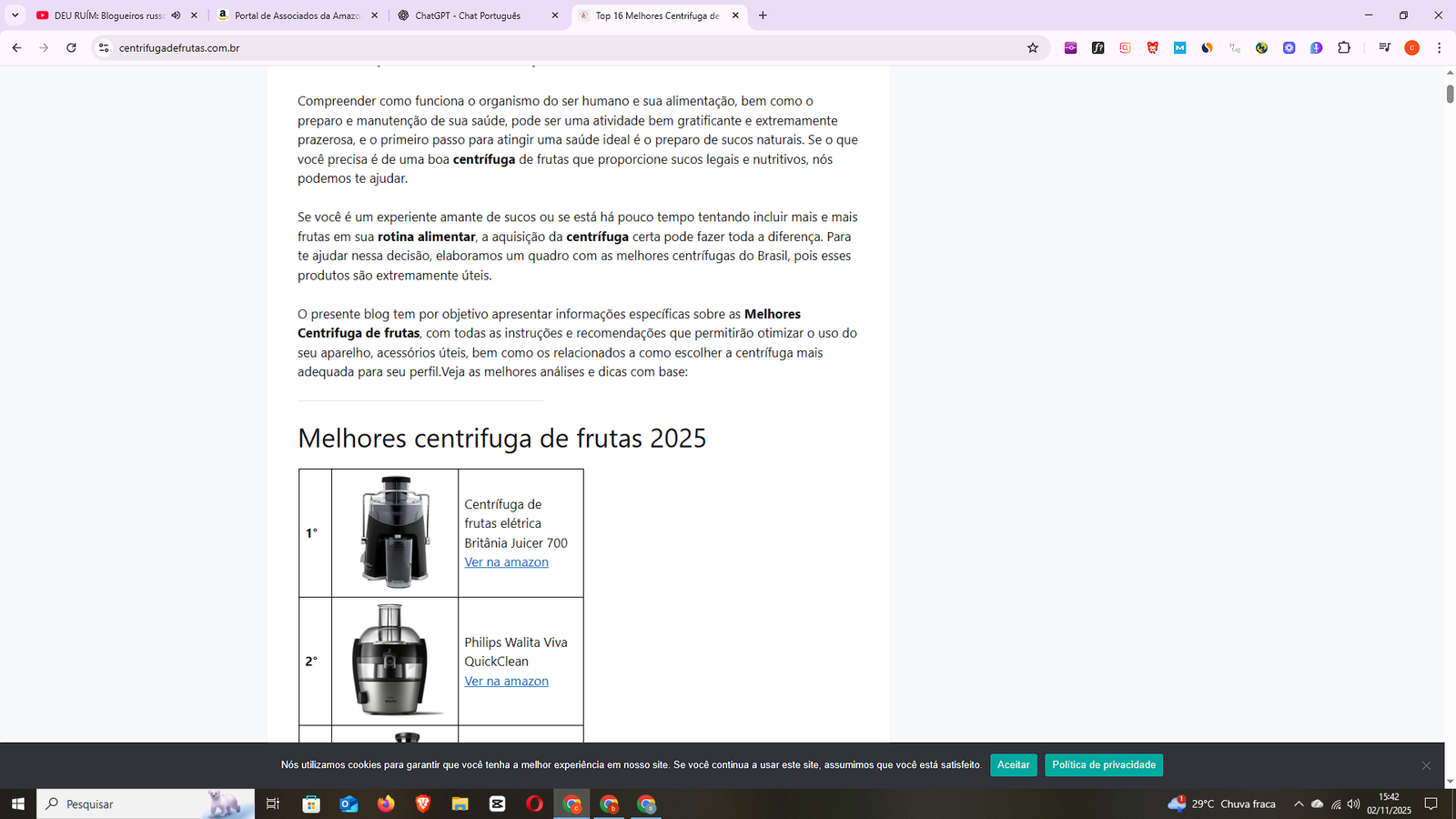Open a new browser tab
1456x819 pixels.
tap(763, 15)
